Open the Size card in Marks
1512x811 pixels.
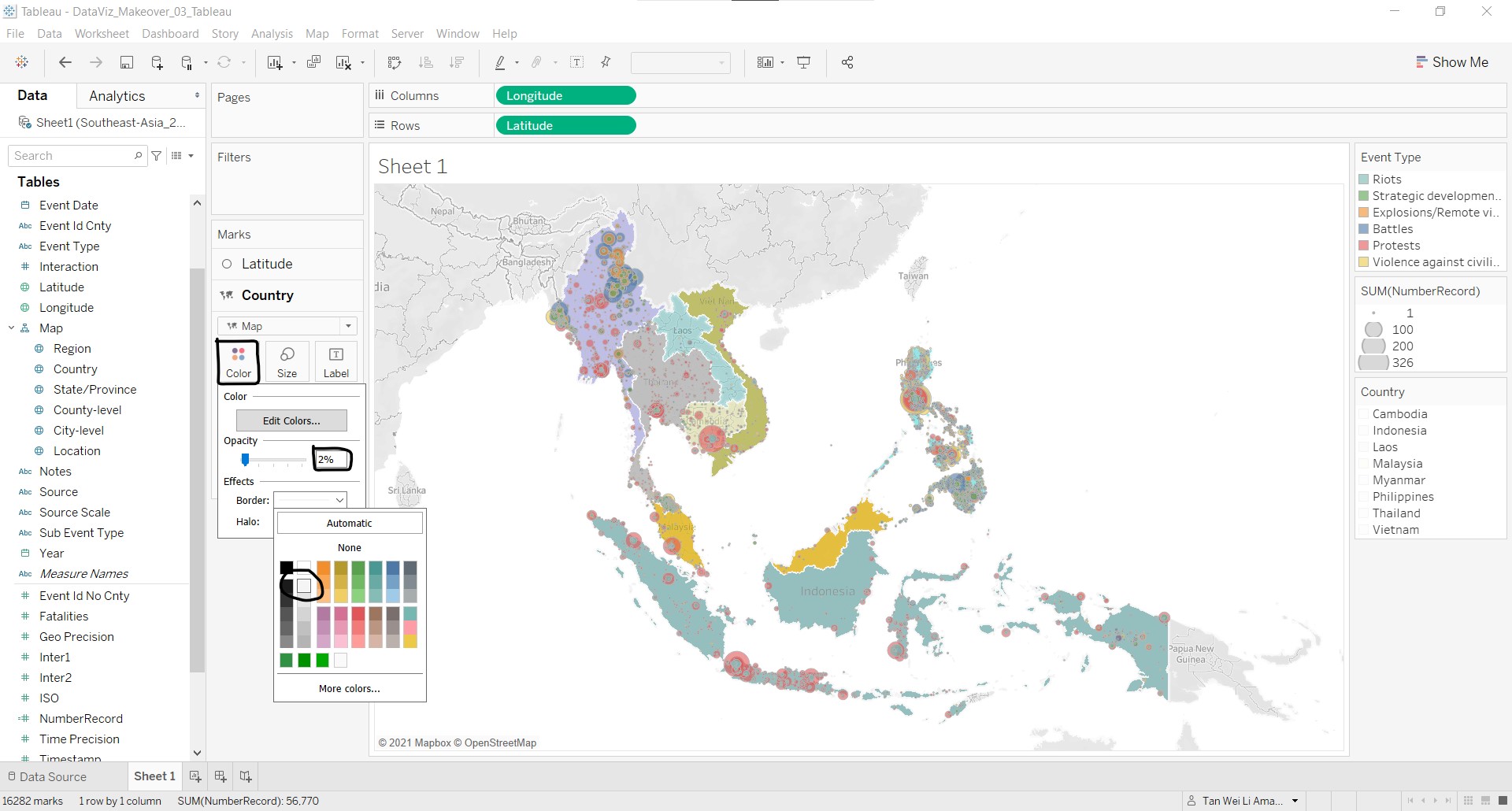pos(287,361)
